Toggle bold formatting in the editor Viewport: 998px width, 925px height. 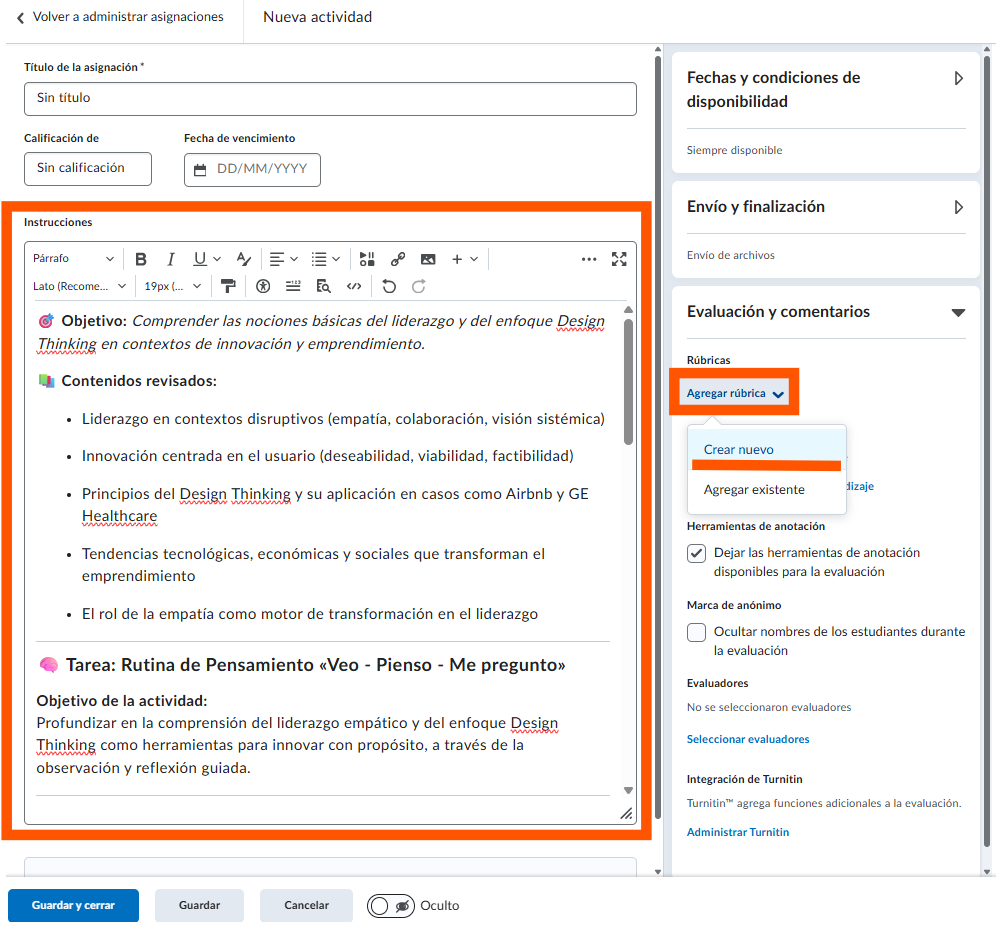pos(141,259)
